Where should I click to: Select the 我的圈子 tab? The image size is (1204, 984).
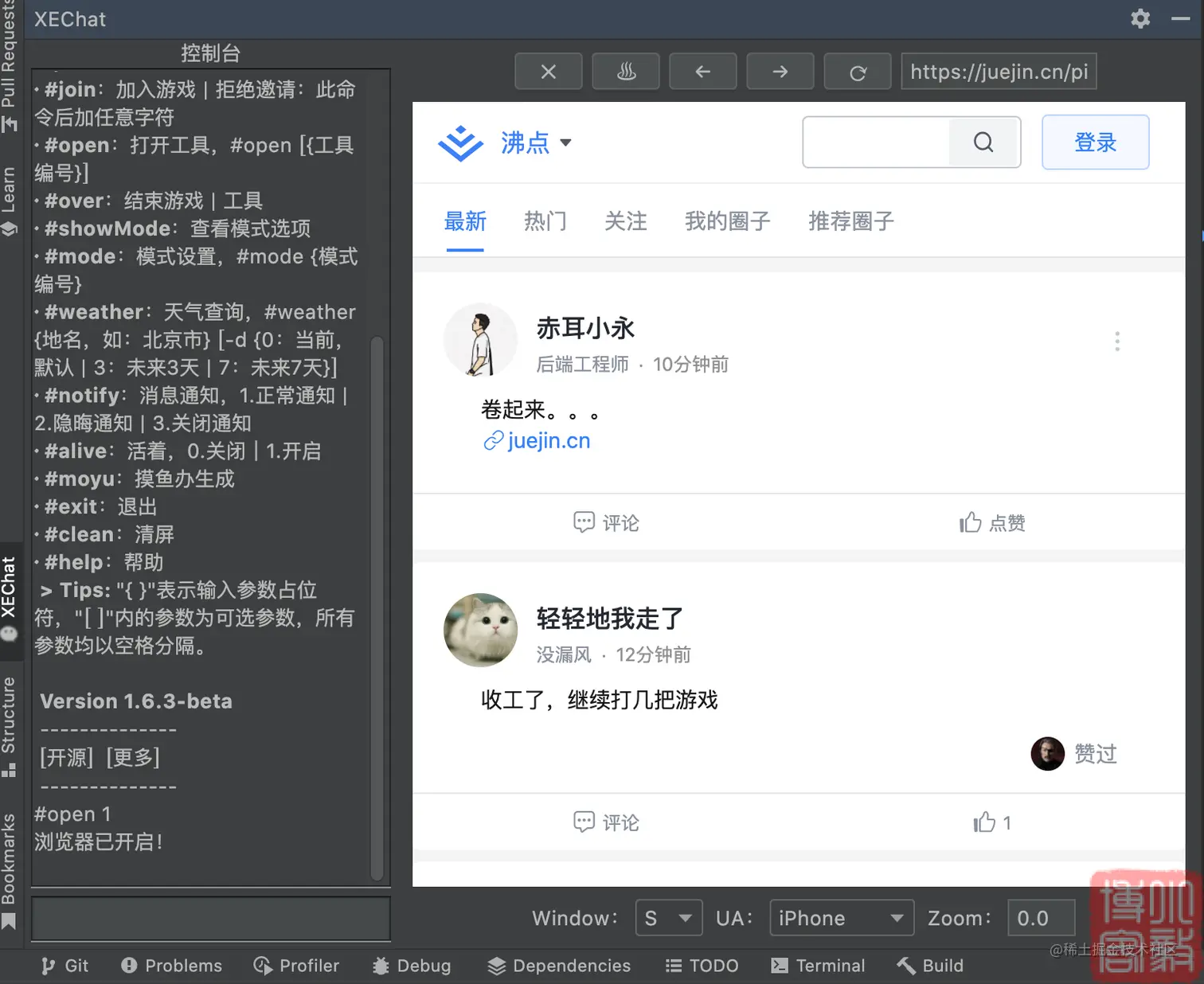[728, 221]
